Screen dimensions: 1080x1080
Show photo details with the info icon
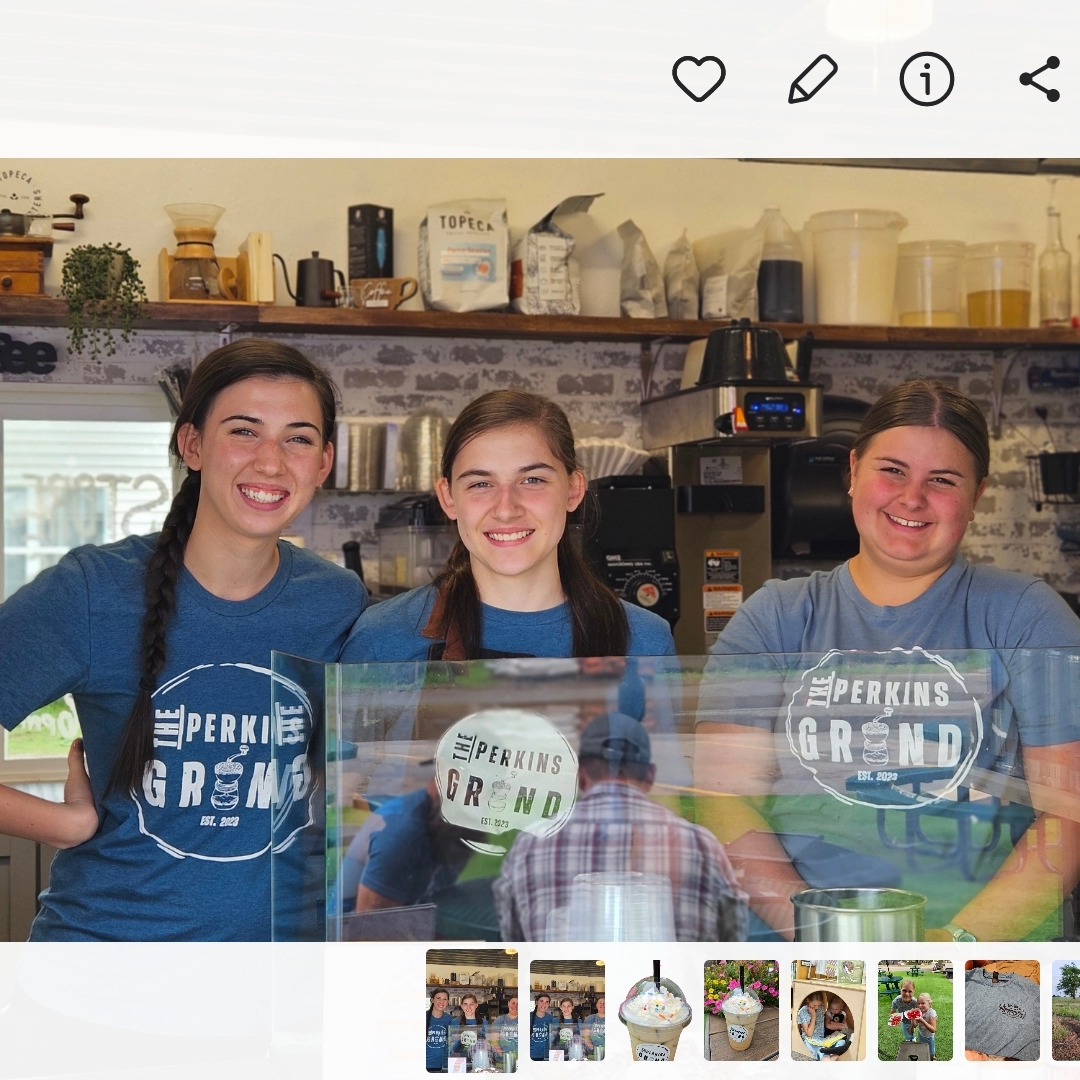[x=926, y=79]
